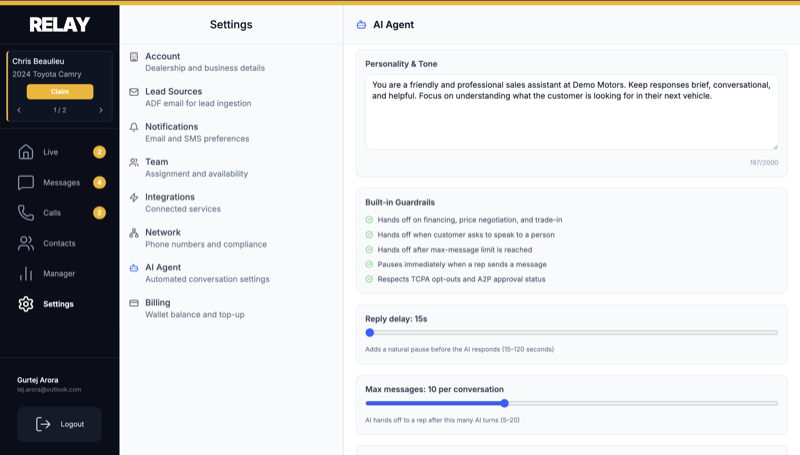Click the Live badge showing 2
The height and width of the screenshot is (455, 800).
pos(99,152)
